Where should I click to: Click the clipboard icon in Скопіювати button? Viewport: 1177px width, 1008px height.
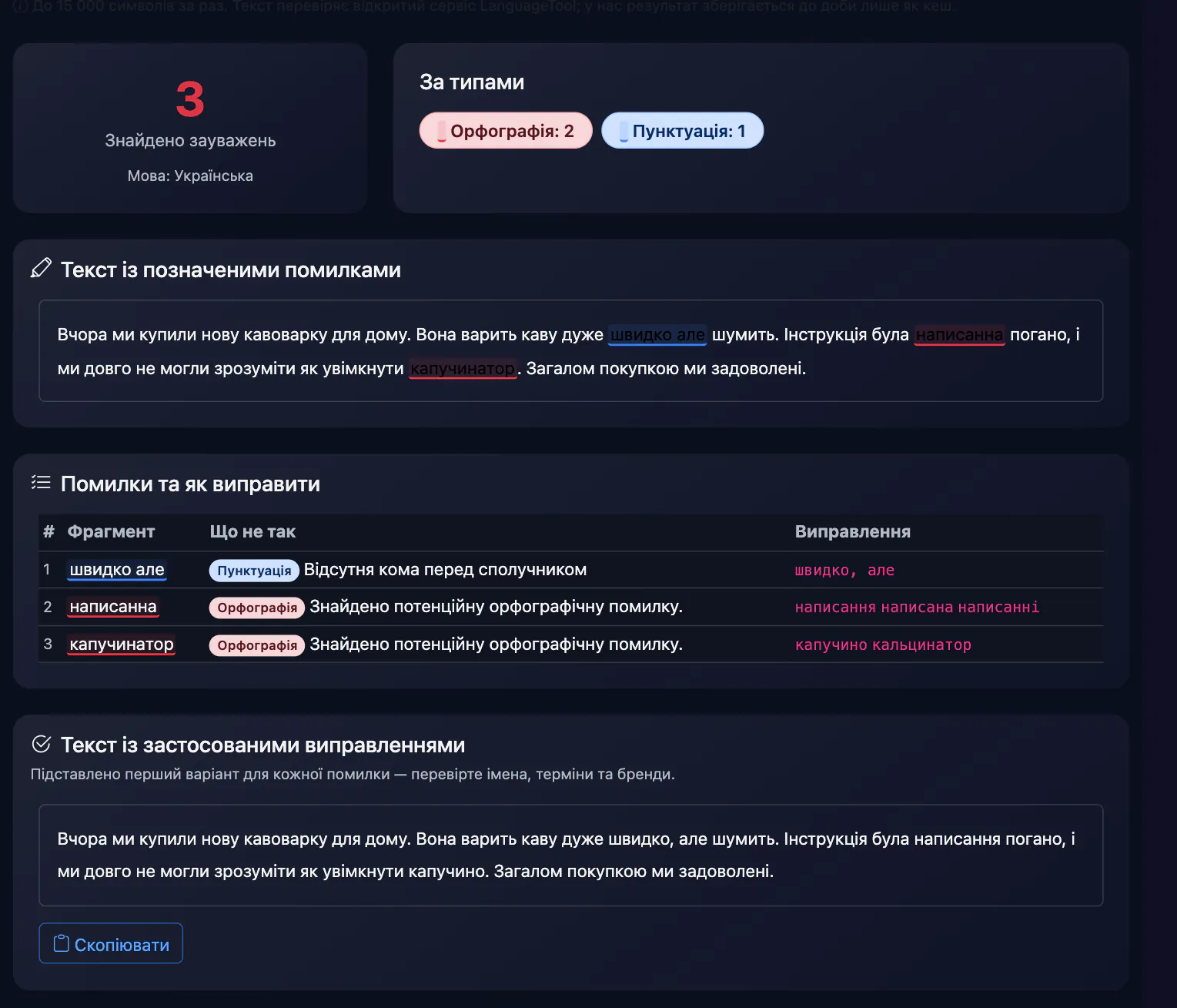pyautogui.click(x=61, y=943)
